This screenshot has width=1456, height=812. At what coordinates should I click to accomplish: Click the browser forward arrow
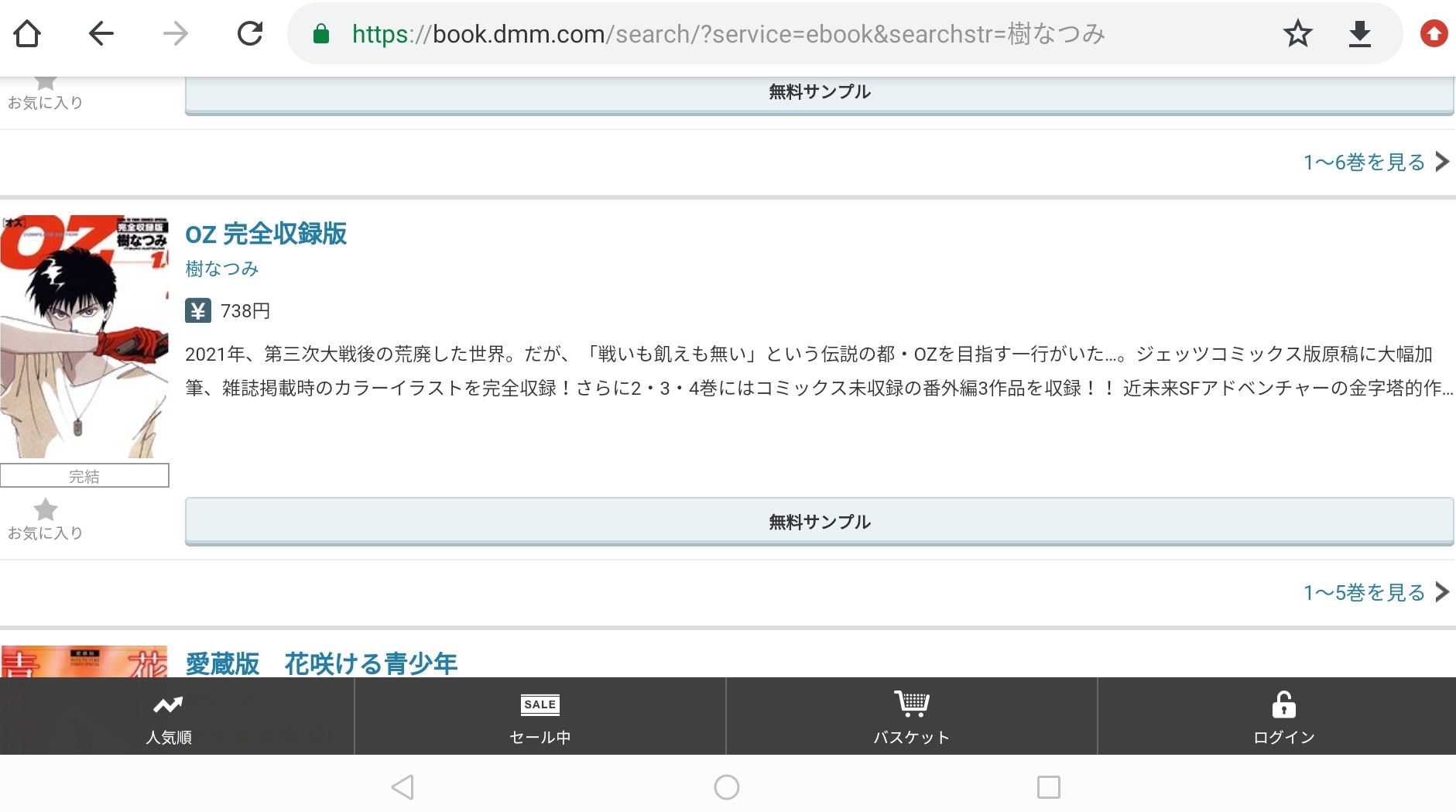176,34
